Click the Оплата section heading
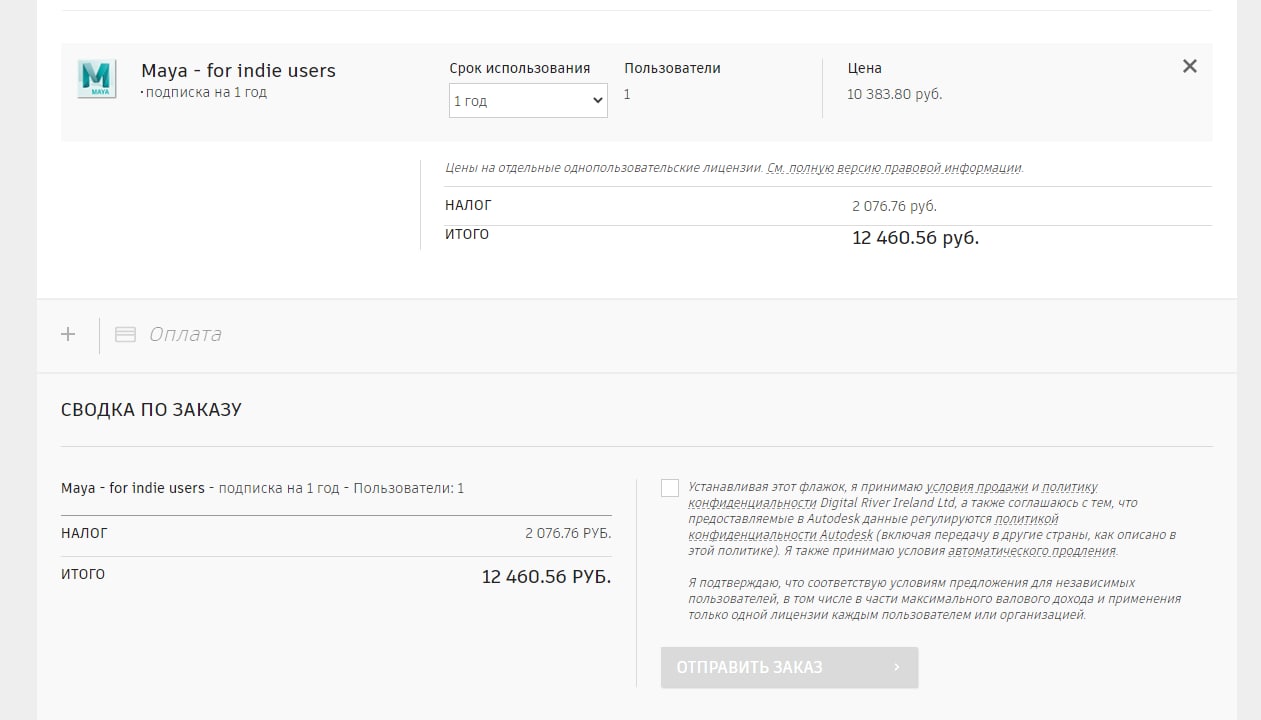The image size is (1261, 720). [x=185, y=334]
